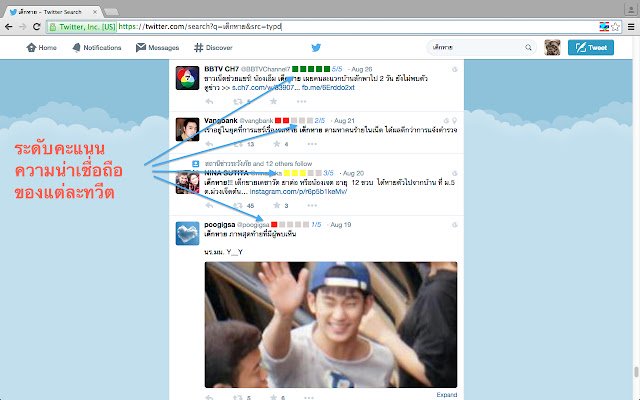This screenshot has height=400, width=640.
Task: Open NINA SUTITA profile avatar
Action: point(187,182)
